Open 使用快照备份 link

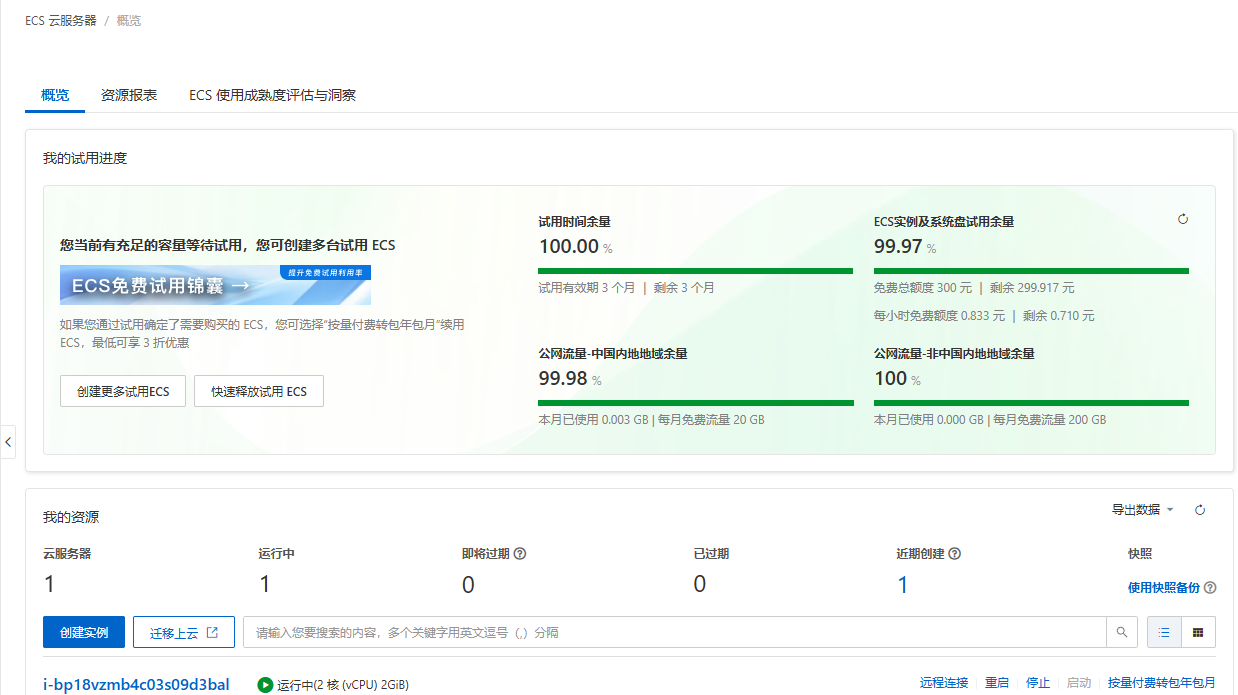pyautogui.click(x=1164, y=588)
